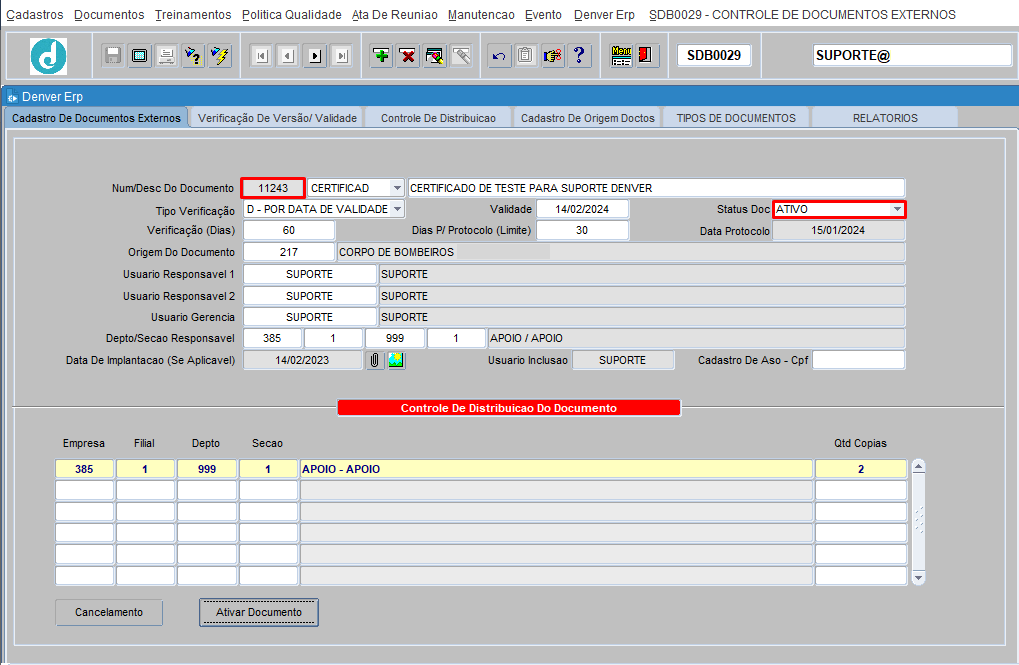Click the Cadastro De Aso - Cpf field
This screenshot has height=665, width=1019.
point(858,360)
